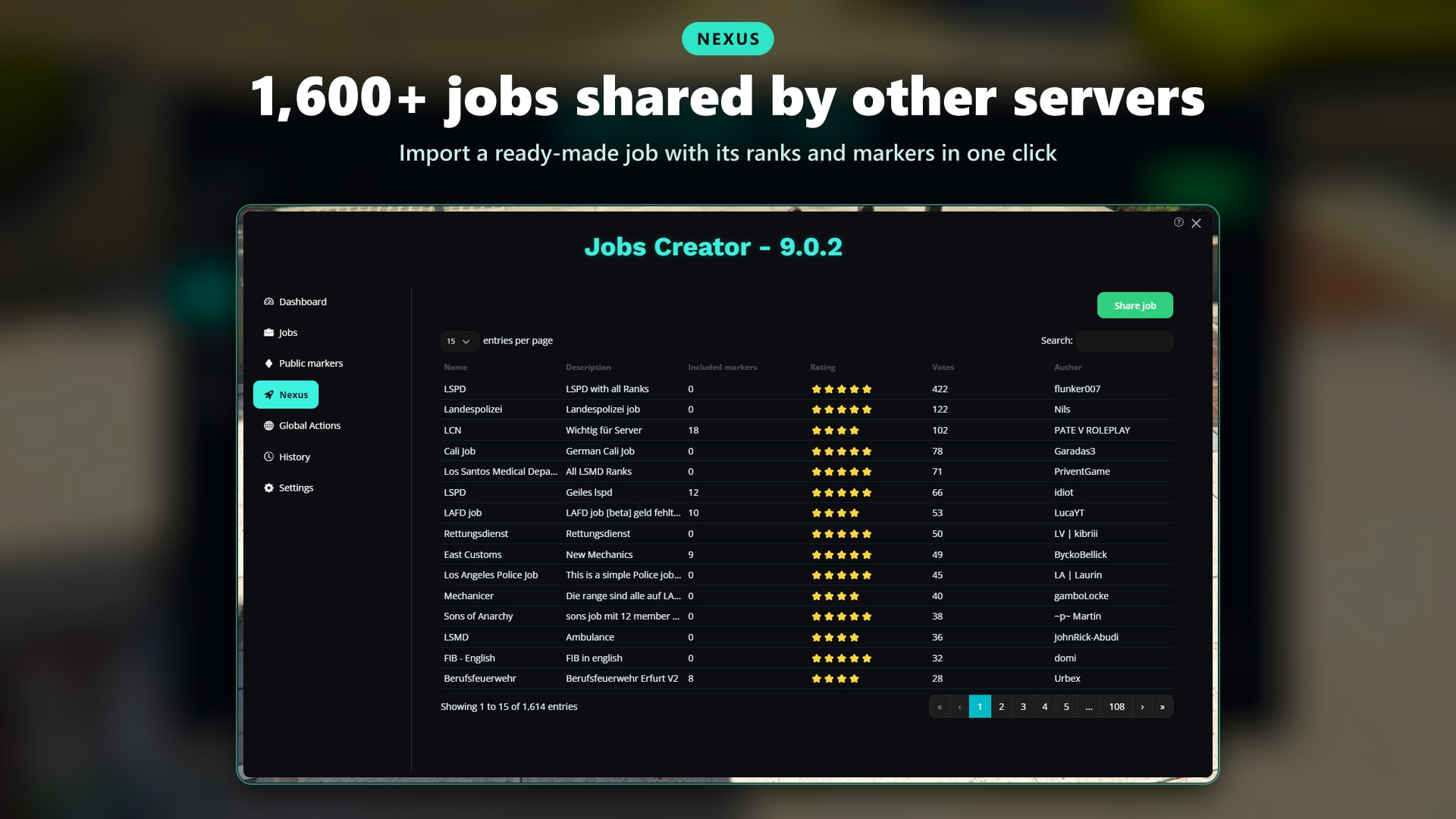This screenshot has height=819, width=1456.
Task: Select the LCN job row
Action: tap(807, 430)
